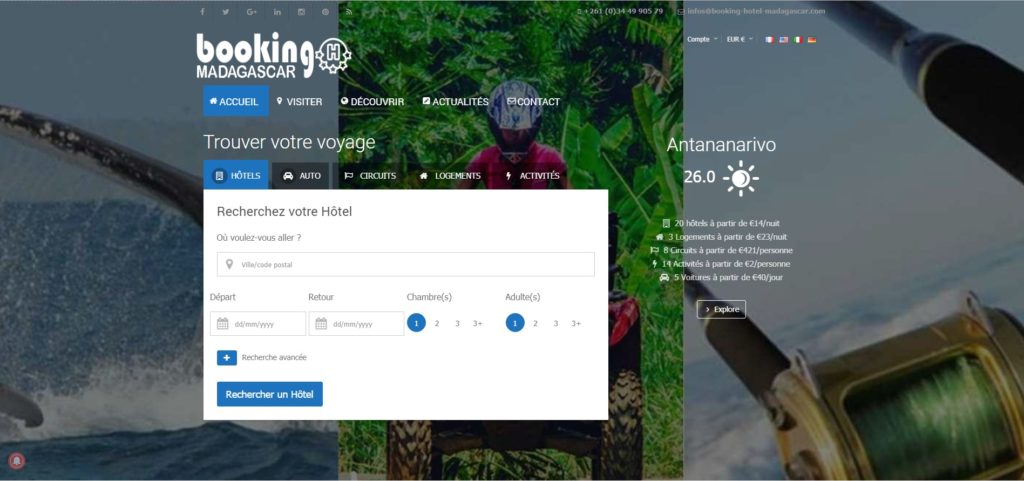Click the red notification bell icon
Image resolution: width=1024 pixels, height=481 pixels.
(x=17, y=460)
